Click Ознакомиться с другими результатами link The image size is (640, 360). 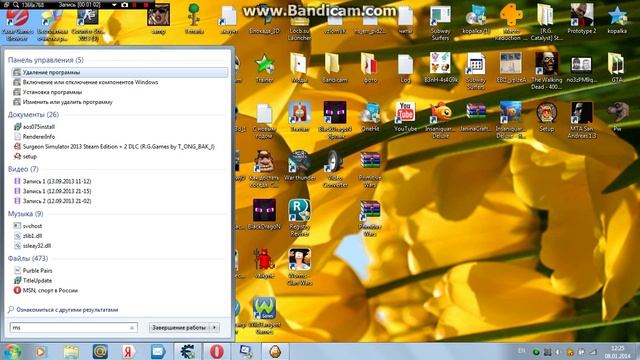67,310
